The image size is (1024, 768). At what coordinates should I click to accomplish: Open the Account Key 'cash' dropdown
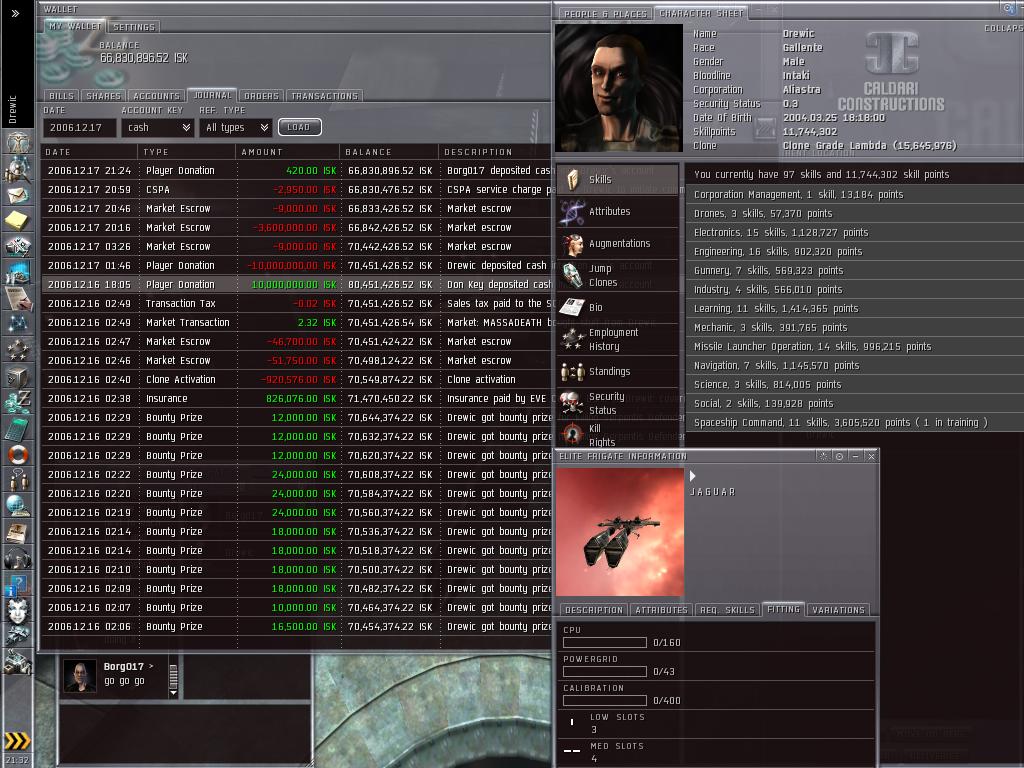pos(157,127)
